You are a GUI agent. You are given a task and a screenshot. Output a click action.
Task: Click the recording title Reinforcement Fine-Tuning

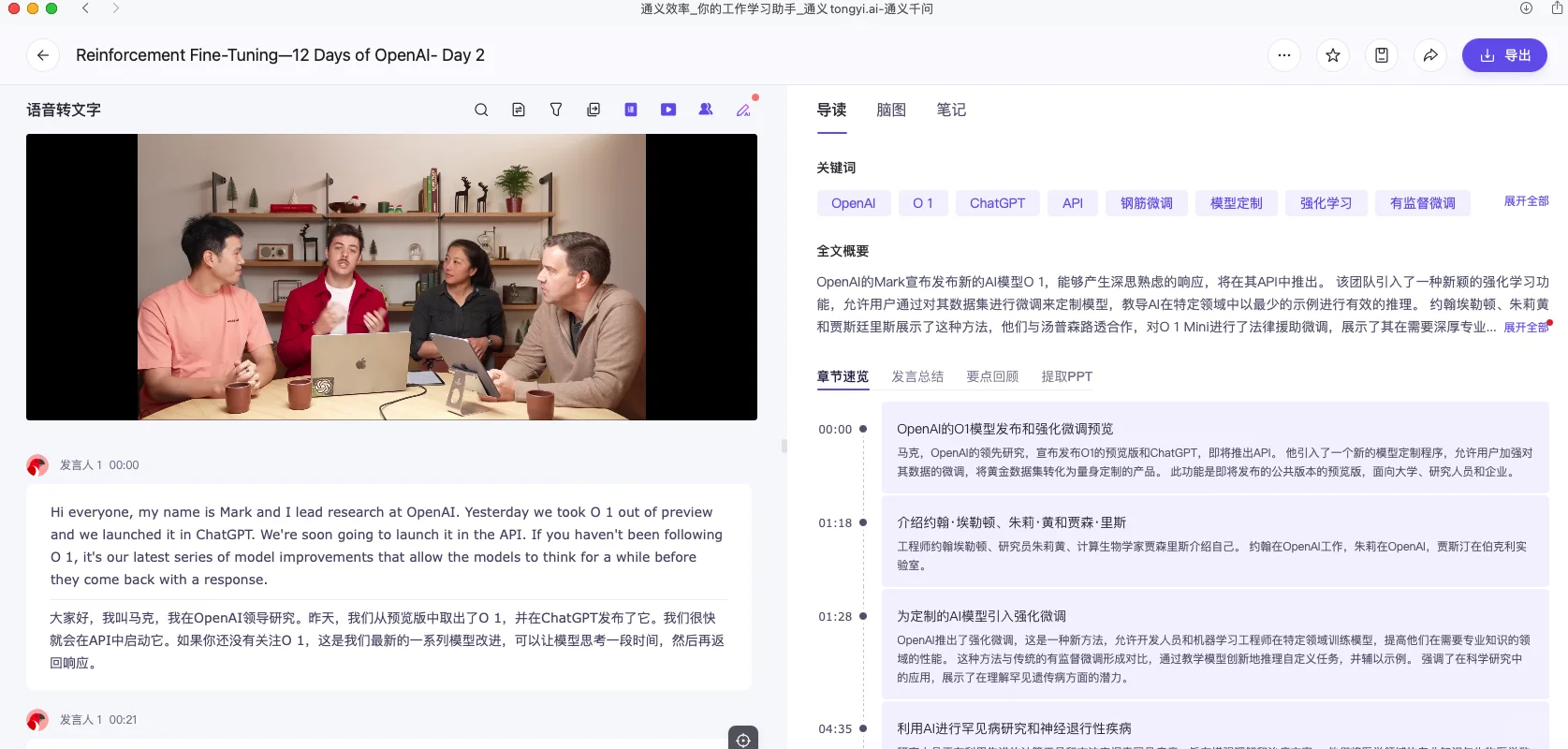pyautogui.click(x=280, y=55)
